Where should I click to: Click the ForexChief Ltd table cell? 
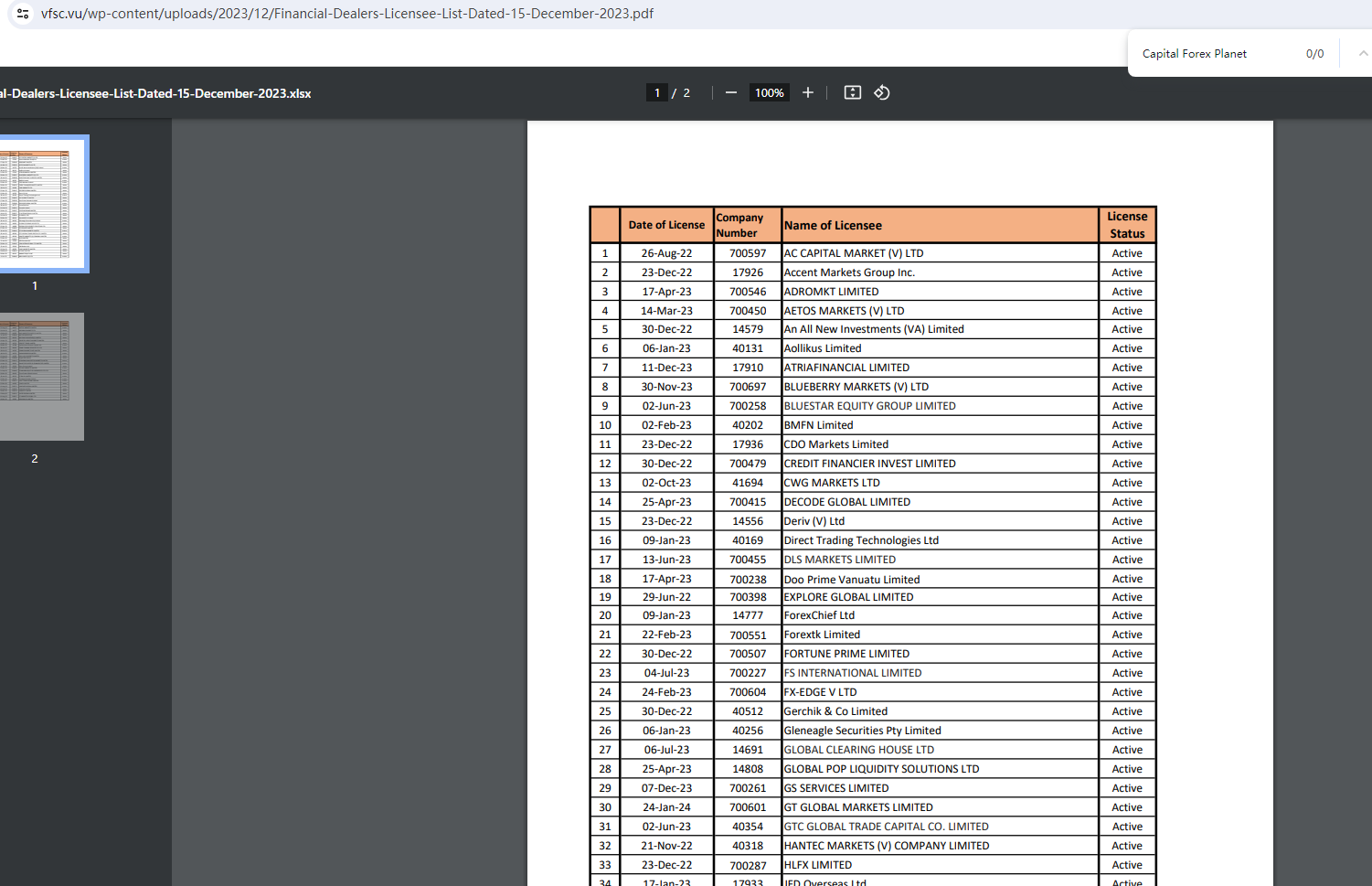[820, 615]
